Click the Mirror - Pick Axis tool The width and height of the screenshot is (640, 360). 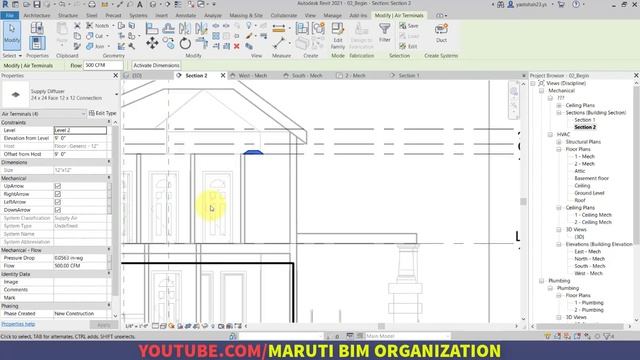click(184, 28)
